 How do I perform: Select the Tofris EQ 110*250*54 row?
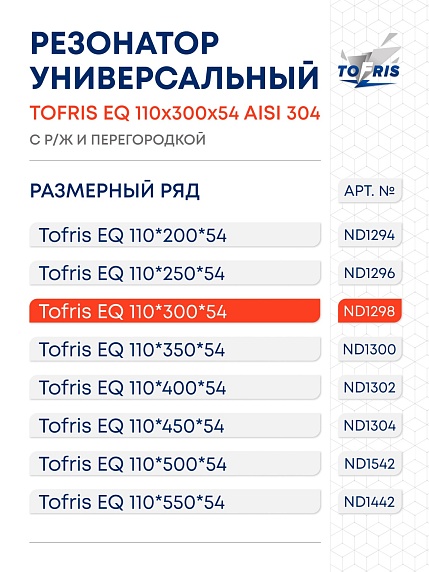[175, 273]
